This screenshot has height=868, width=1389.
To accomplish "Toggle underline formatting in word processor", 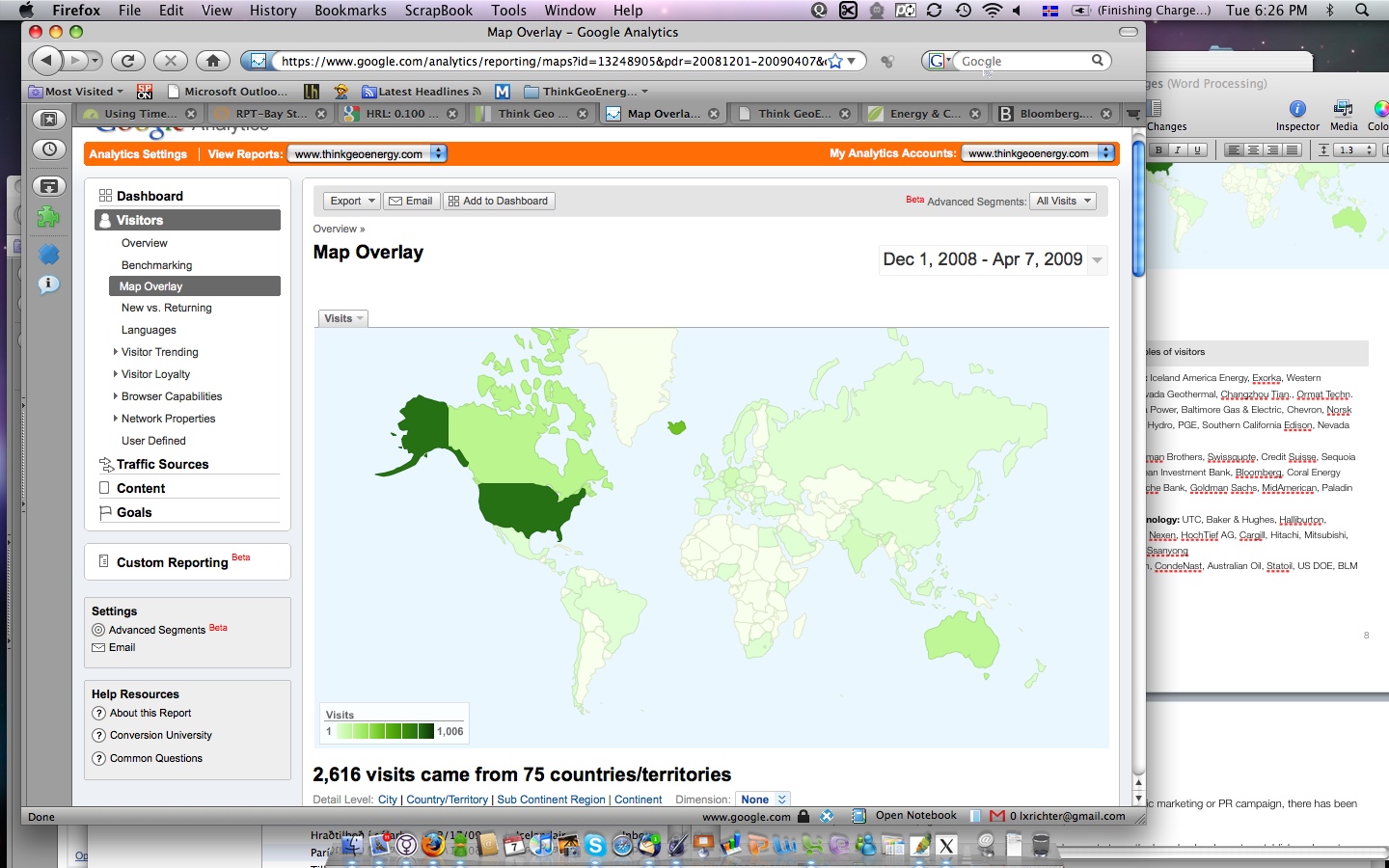I will coord(1197,150).
